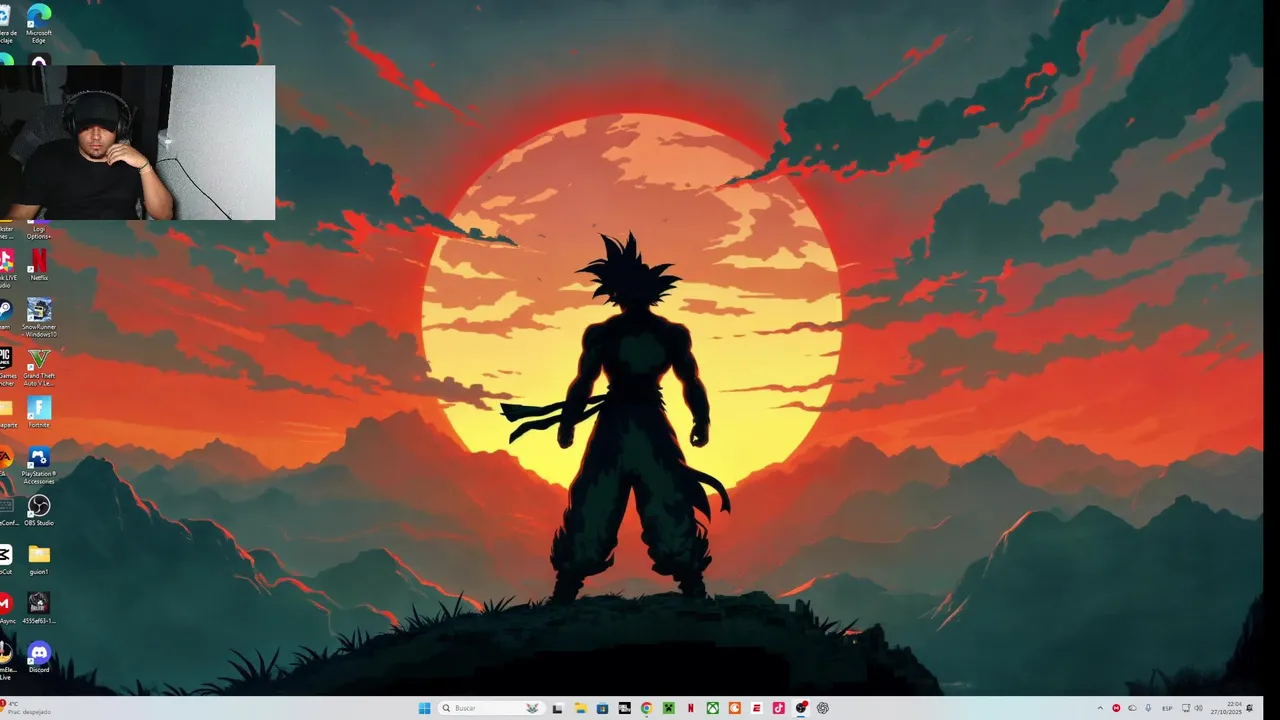Show hidden system tray icons chevron
The width and height of the screenshot is (1280, 720).
[1100, 708]
